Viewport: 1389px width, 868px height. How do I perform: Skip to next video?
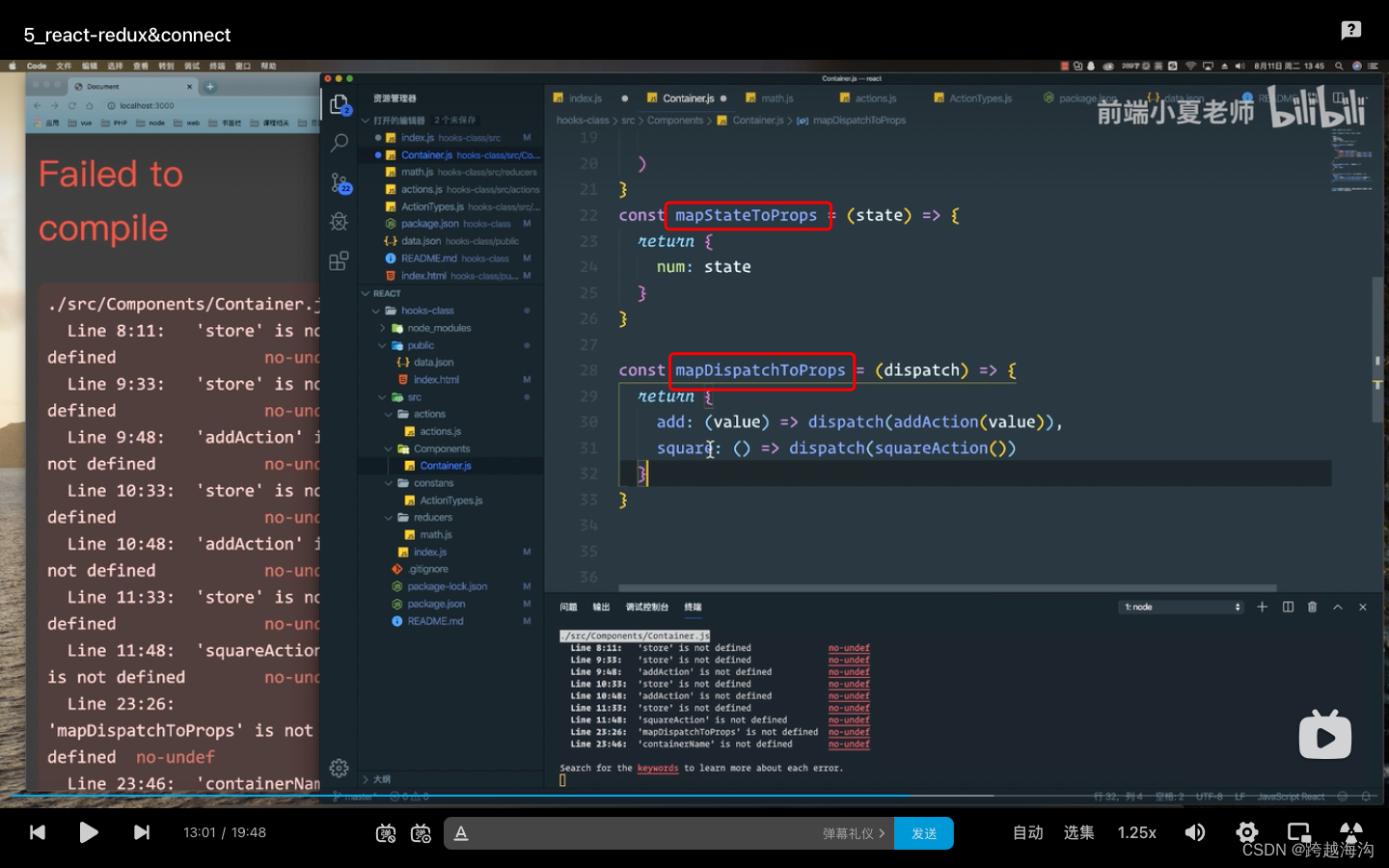[x=142, y=832]
